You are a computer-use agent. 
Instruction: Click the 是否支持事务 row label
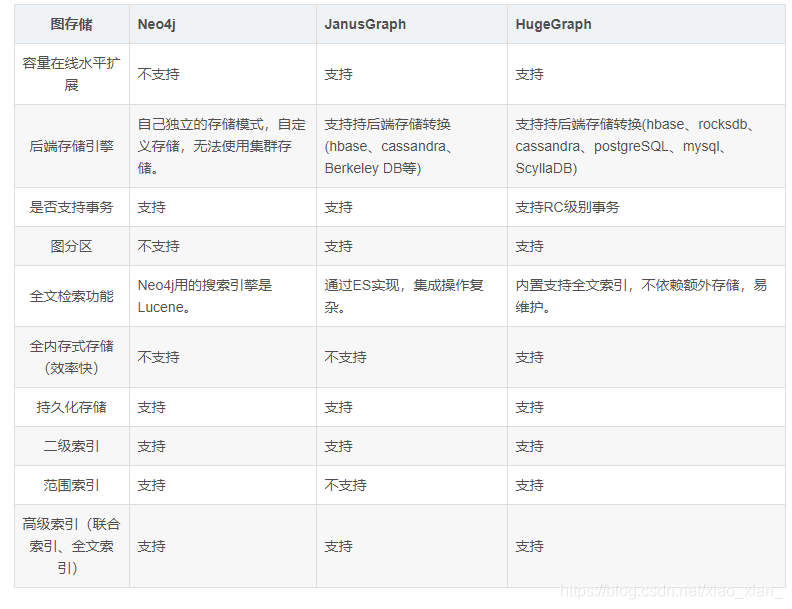pyautogui.click(x=71, y=207)
